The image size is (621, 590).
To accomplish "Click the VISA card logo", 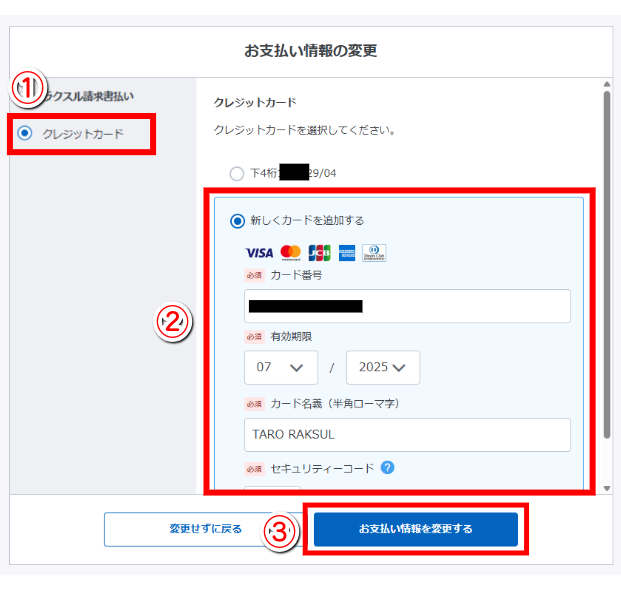I will click(x=259, y=252).
